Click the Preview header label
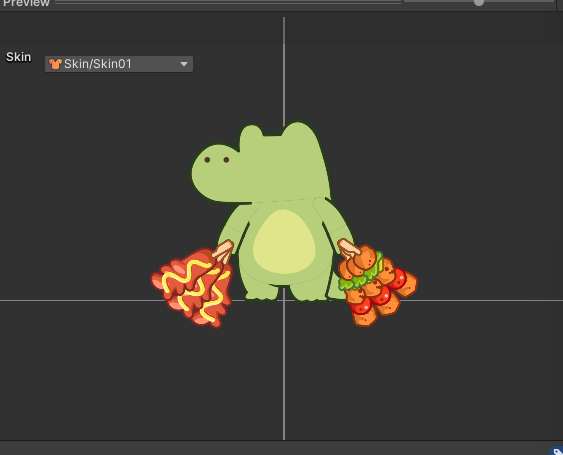This screenshot has width=563, height=455. tap(25, 3)
